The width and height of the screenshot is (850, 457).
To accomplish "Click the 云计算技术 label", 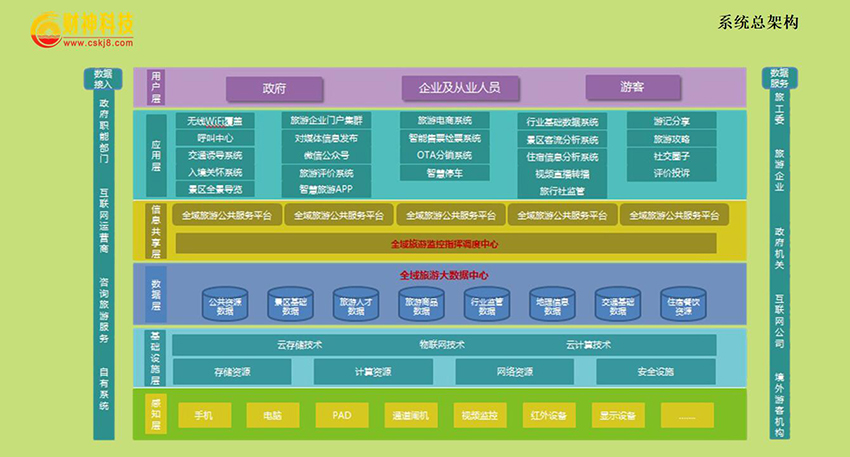I will click(x=588, y=344).
